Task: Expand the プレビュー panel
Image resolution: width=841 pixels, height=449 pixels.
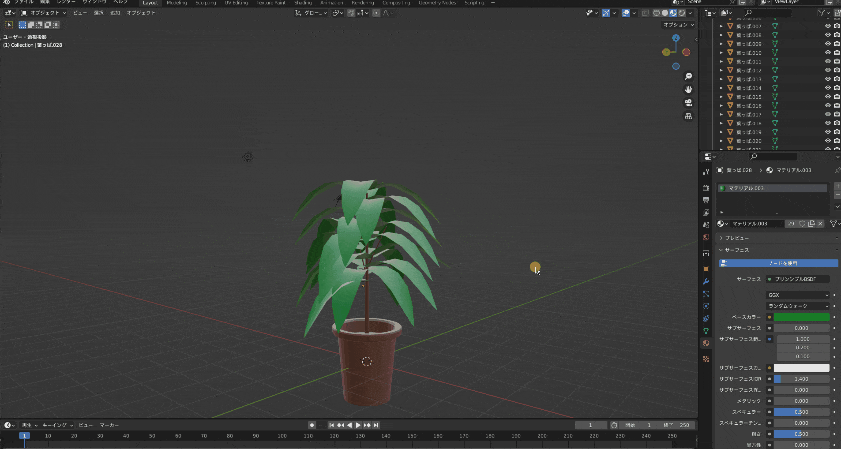Action: (737, 238)
